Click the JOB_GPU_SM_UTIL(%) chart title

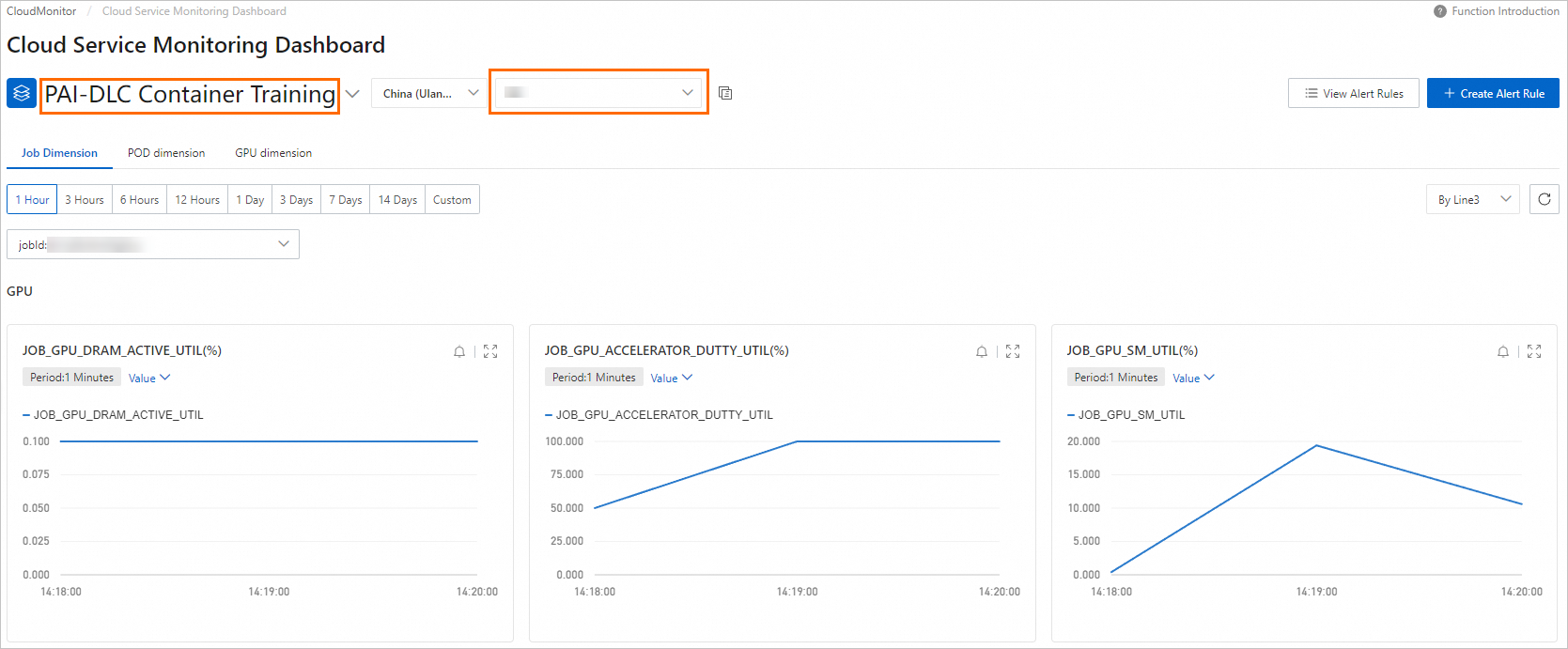[x=1132, y=350]
